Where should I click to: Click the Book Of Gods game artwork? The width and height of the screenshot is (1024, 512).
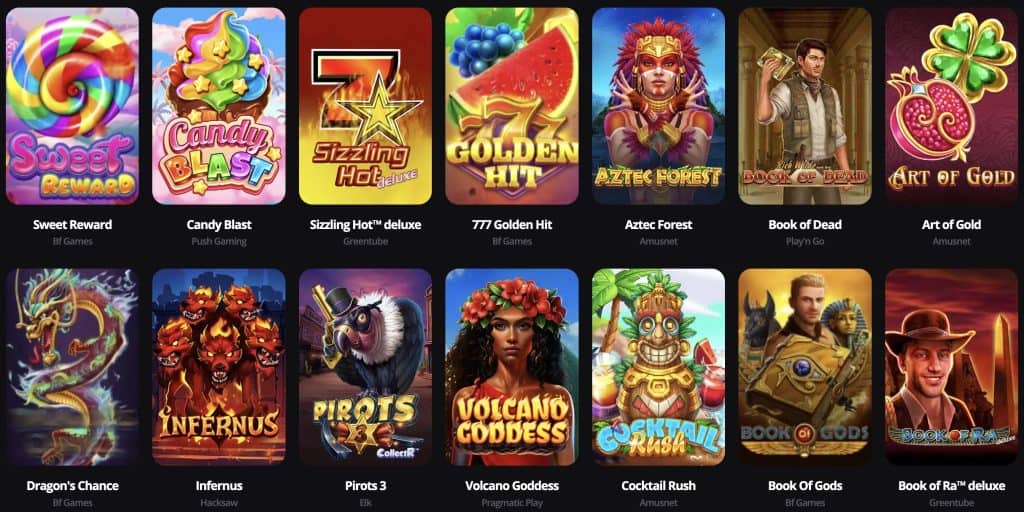click(805, 367)
